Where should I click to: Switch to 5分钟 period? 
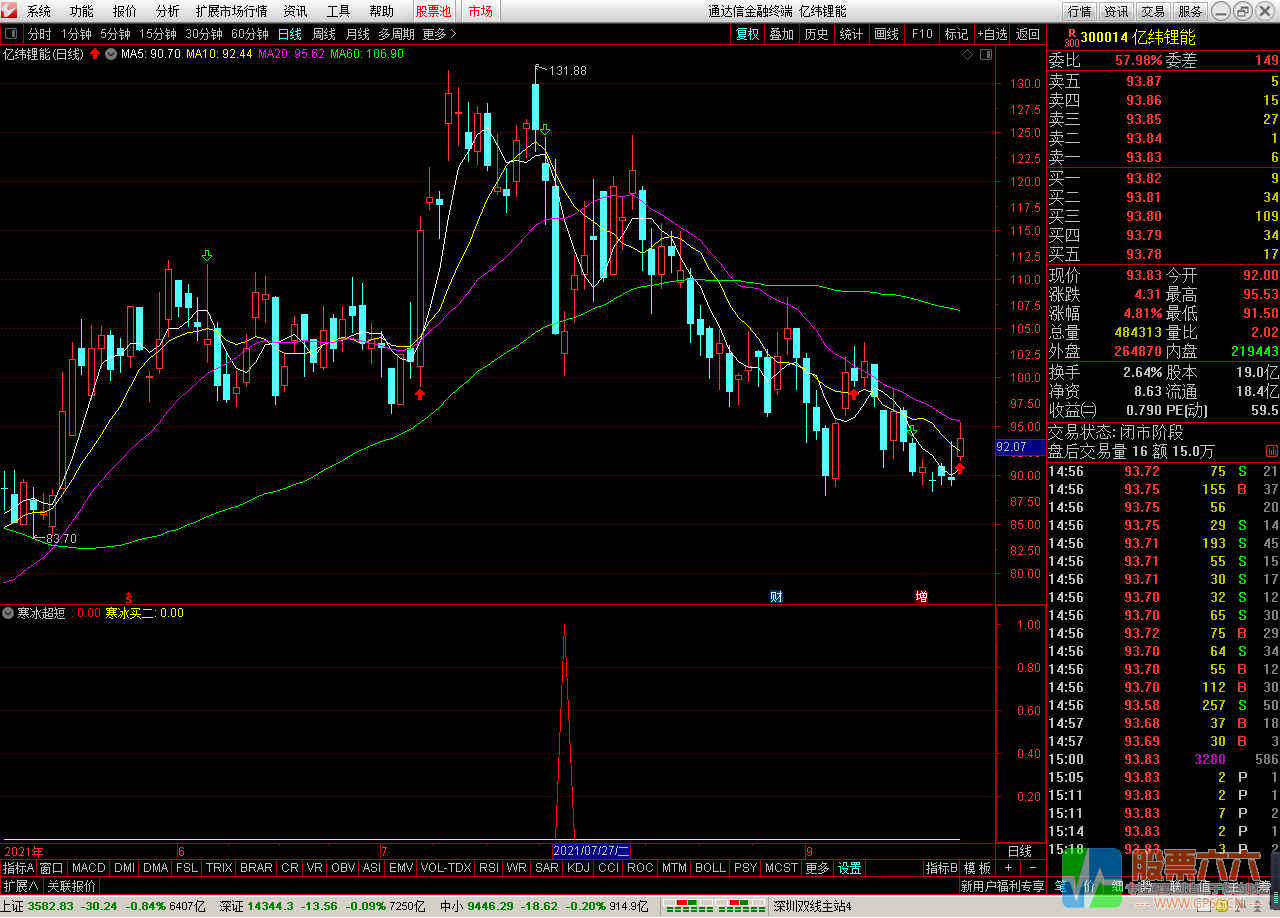coord(116,34)
